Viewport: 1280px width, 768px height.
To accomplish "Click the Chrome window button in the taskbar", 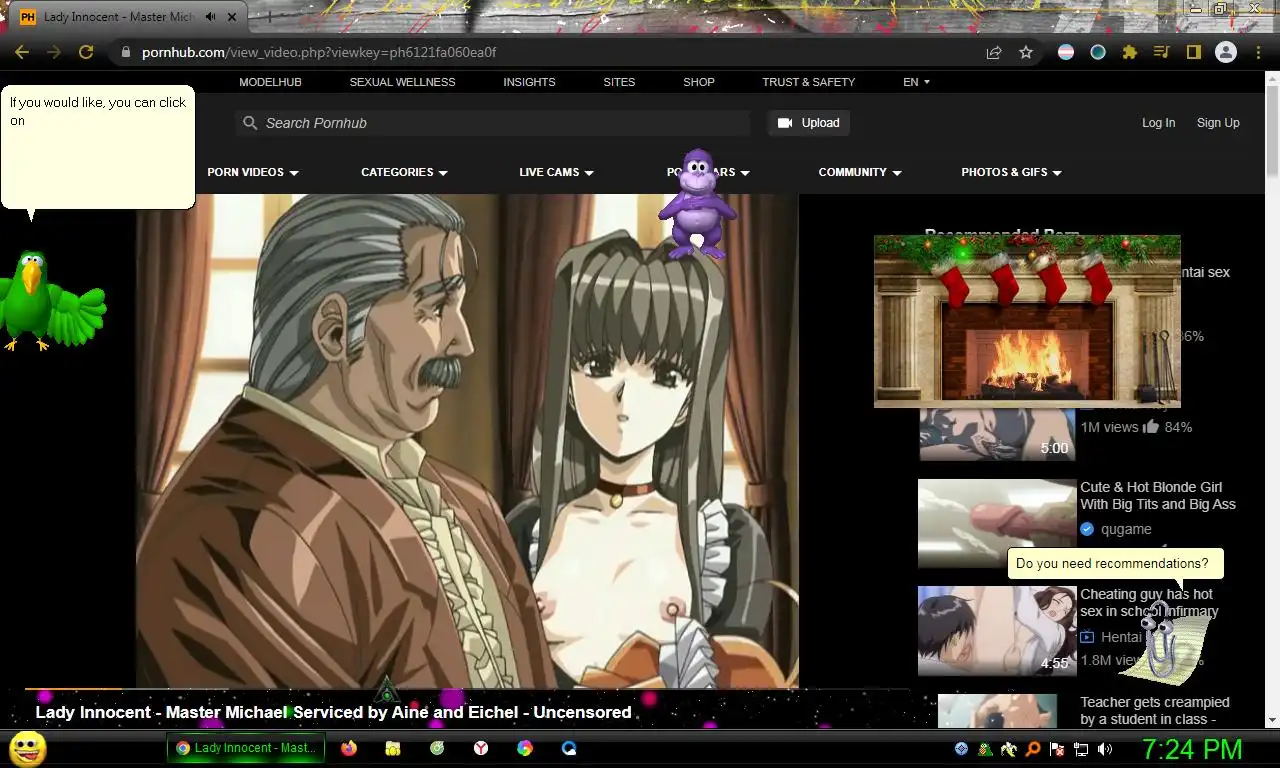I will 246,748.
